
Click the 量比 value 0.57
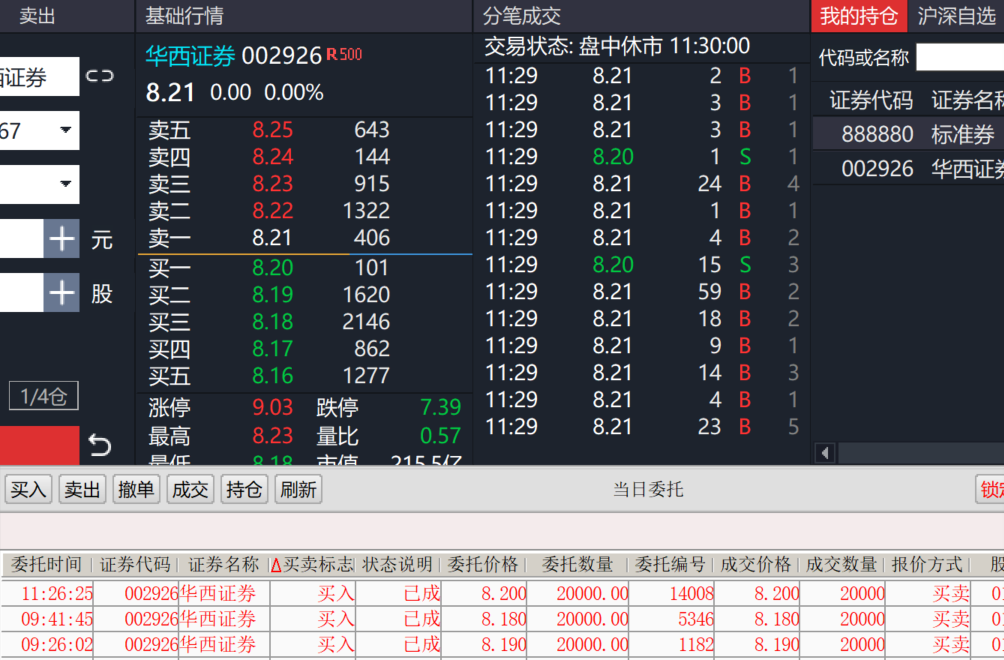pos(441,436)
